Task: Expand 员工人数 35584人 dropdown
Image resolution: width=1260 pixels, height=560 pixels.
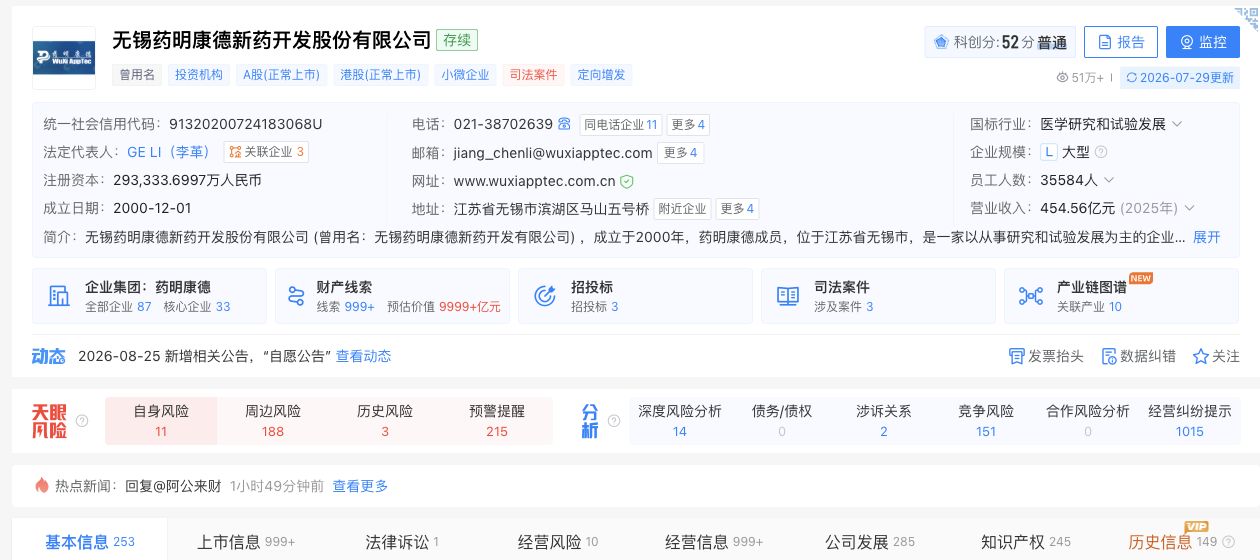Action: [x=1109, y=180]
